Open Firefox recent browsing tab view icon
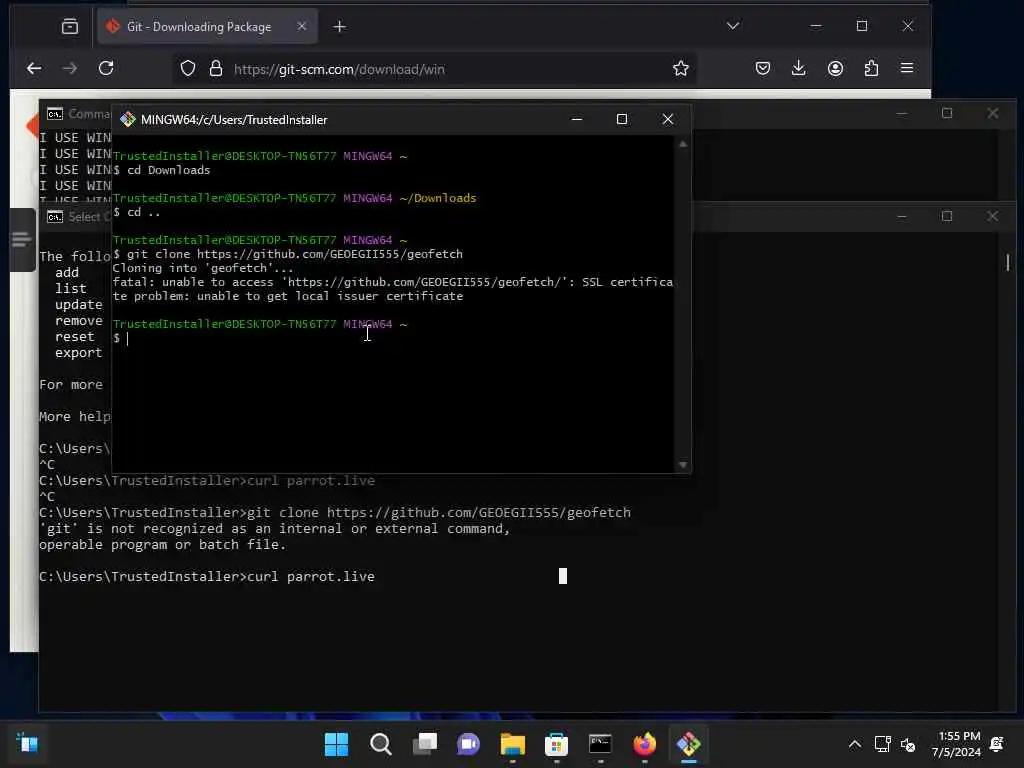1024x768 pixels. pos(70,27)
